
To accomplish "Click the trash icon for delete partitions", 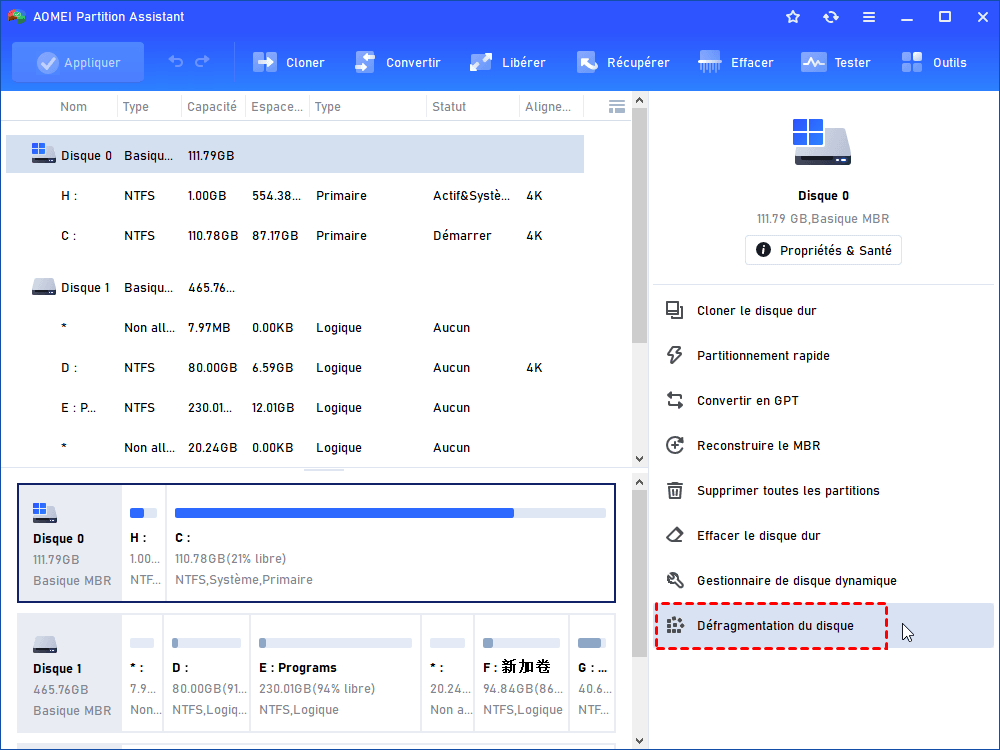I will pyautogui.click(x=675, y=490).
